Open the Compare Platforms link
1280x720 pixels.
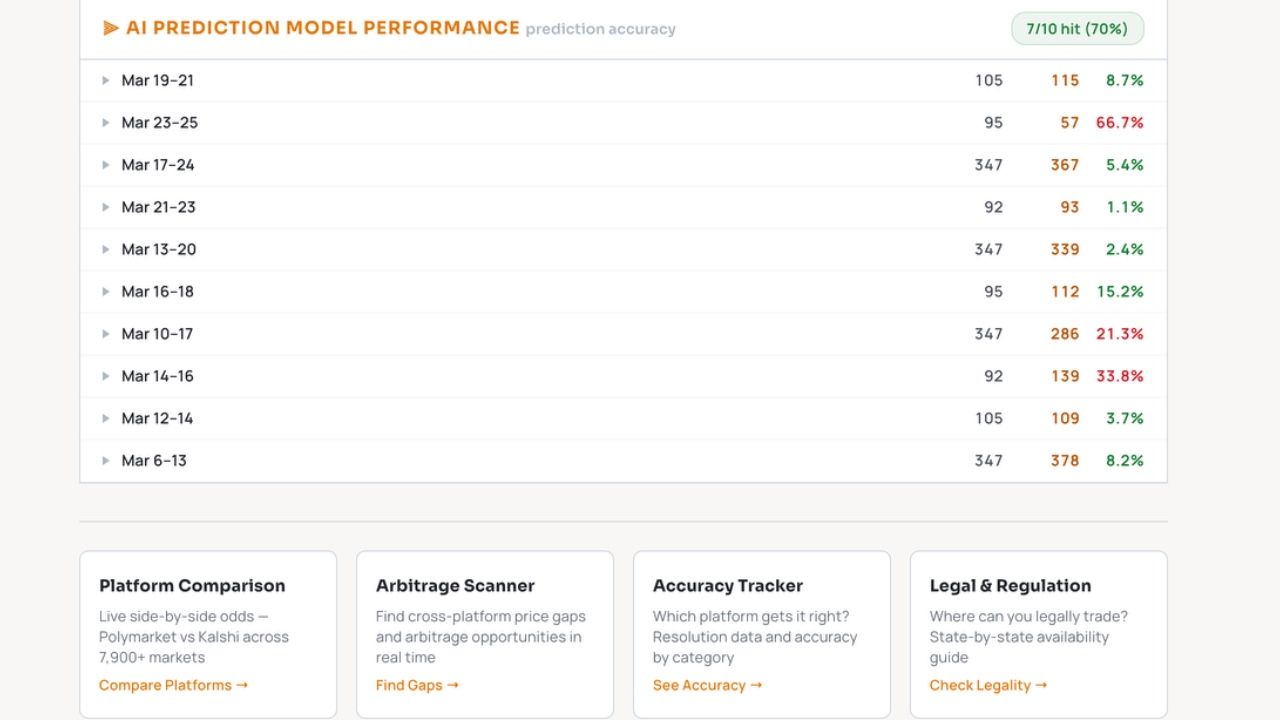point(173,685)
